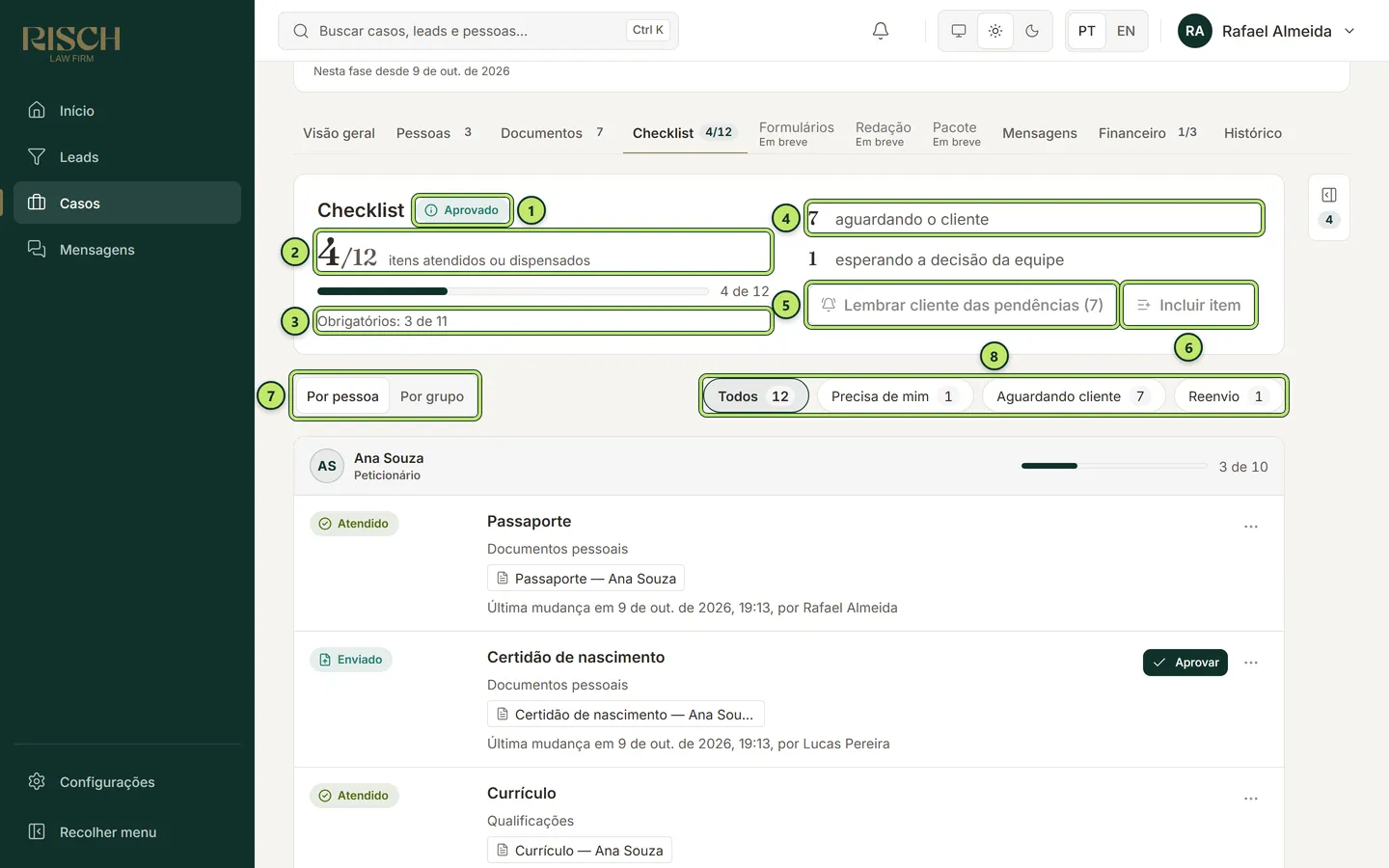Open the notifications bell
The image size is (1389, 868).
click(x=880, y=31)
